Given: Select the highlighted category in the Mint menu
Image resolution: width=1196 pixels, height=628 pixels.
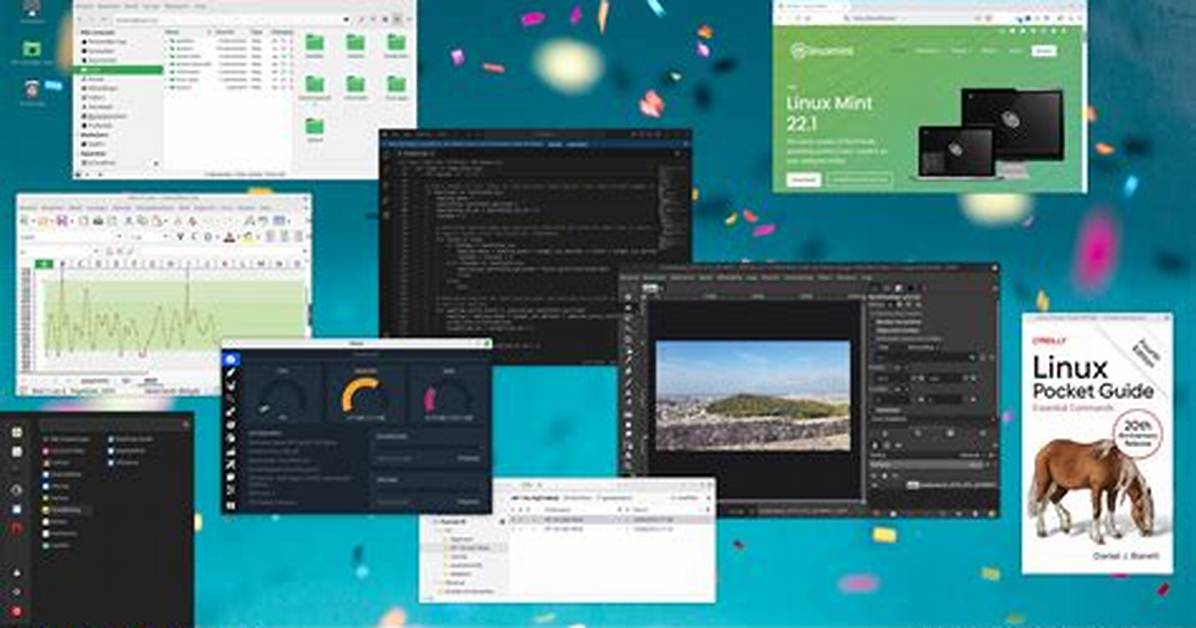Looking at the screenshot, I should coord(67,510).
